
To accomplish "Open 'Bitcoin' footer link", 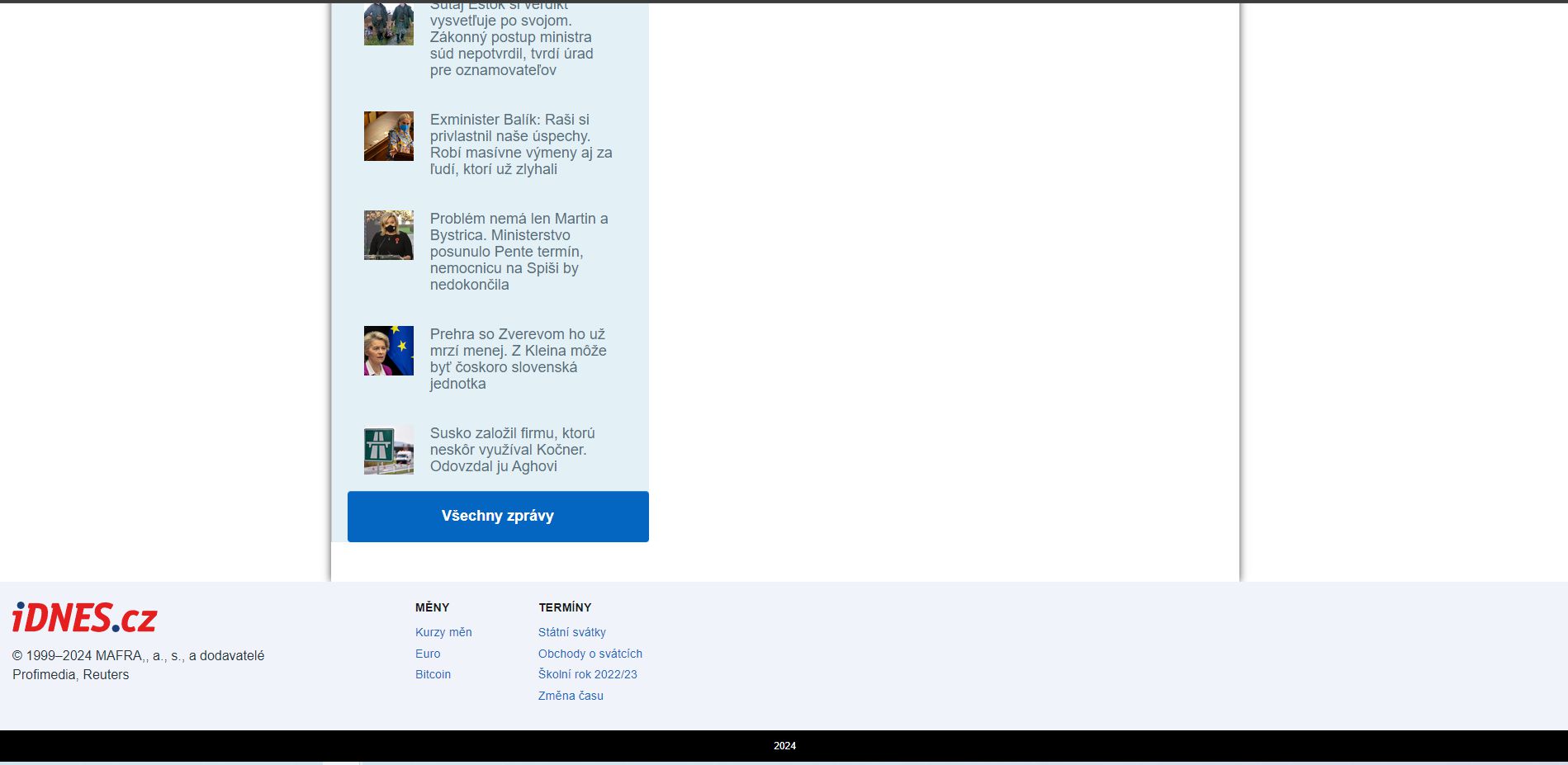I will click(x=433, y=674).
